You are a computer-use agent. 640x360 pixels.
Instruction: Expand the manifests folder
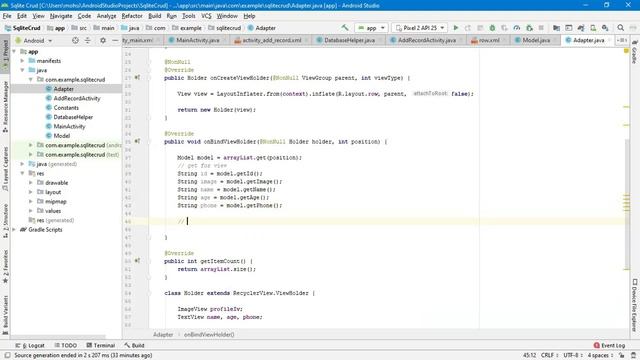(23, 61)
